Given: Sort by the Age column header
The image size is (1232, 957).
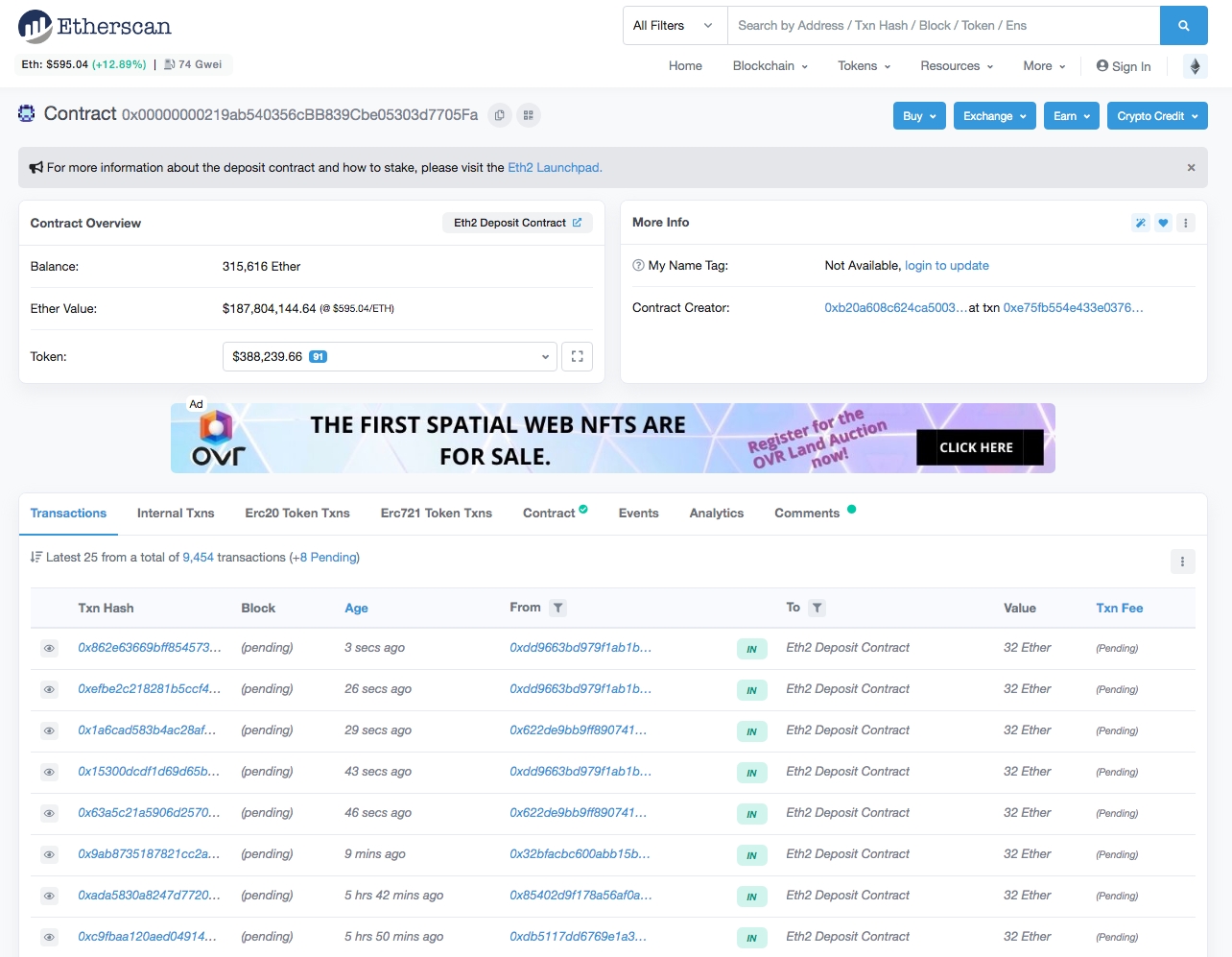Looking at the screenshot, I should (x=356, y=609).
